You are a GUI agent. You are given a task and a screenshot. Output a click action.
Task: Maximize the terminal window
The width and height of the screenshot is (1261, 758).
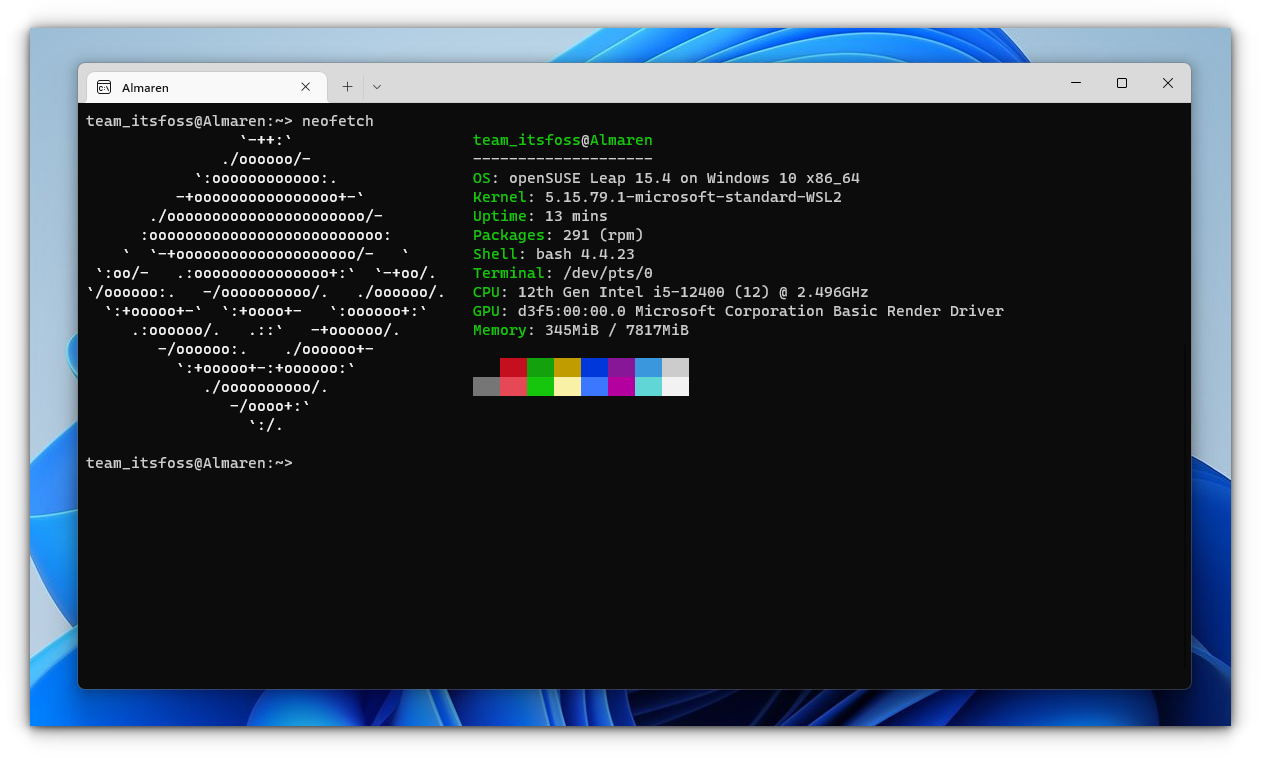point(1122,83)
